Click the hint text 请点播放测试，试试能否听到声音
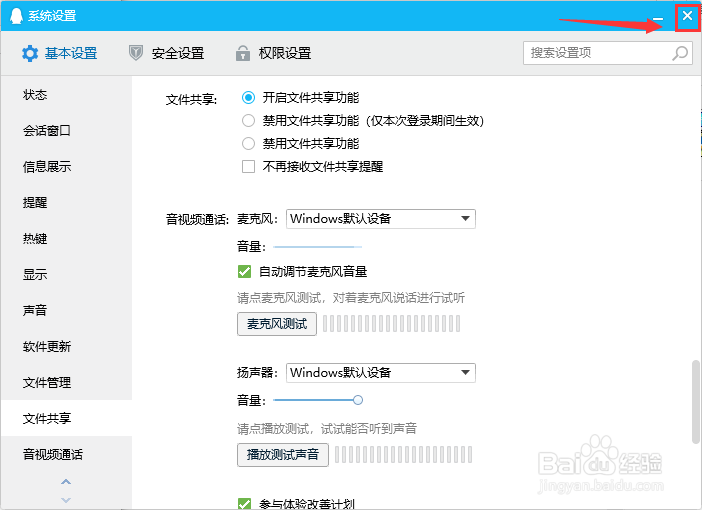702x510 pixels. [x=327, y=429]
